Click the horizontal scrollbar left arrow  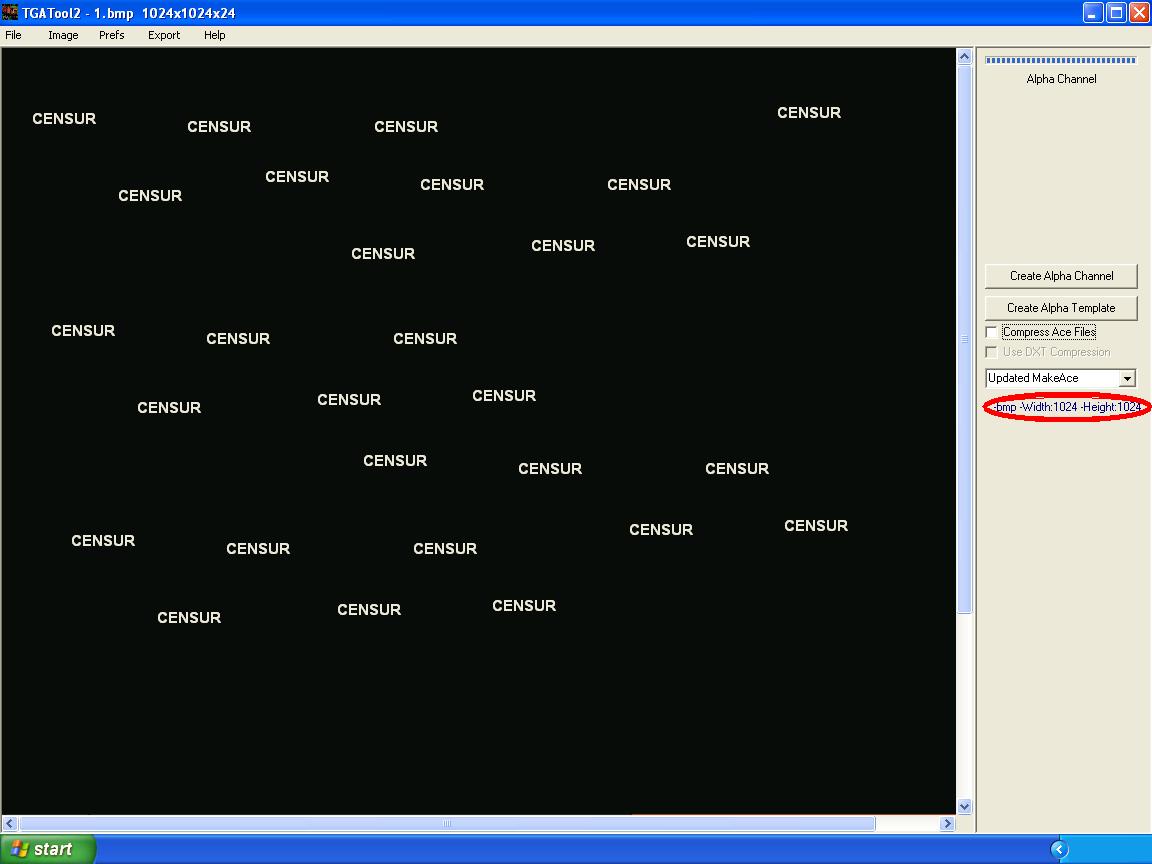(10, 824)
